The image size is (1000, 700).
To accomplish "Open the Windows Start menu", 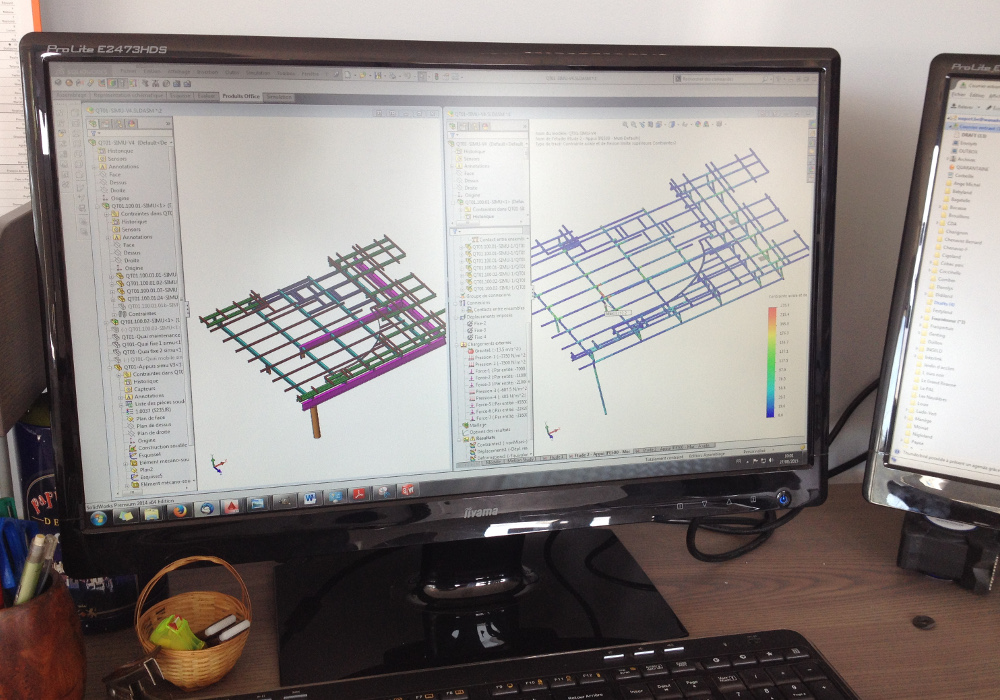I will point(99,518).
